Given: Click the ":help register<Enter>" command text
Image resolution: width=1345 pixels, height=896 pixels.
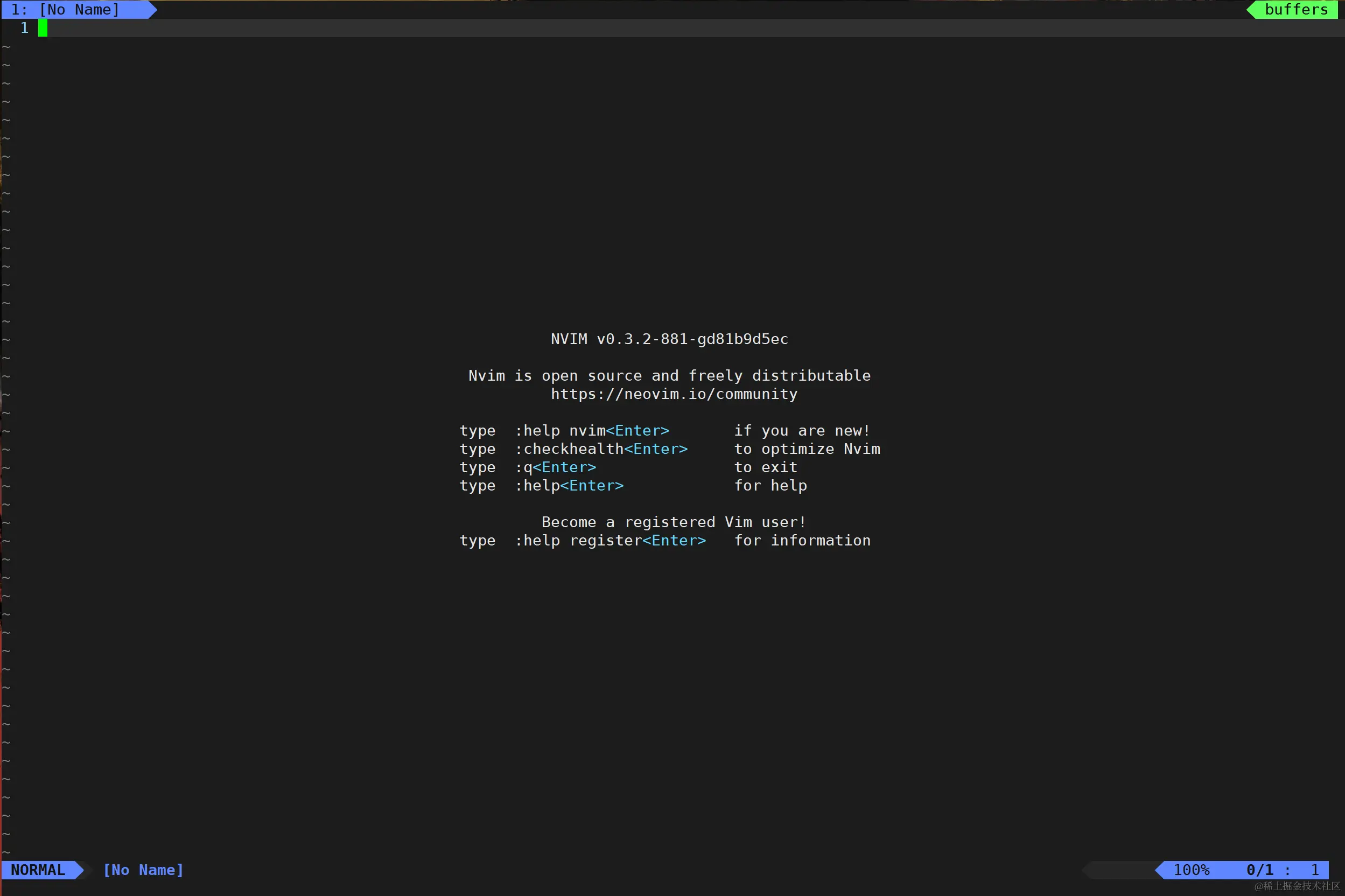Looking at the screenshot, I should point(610,541).
